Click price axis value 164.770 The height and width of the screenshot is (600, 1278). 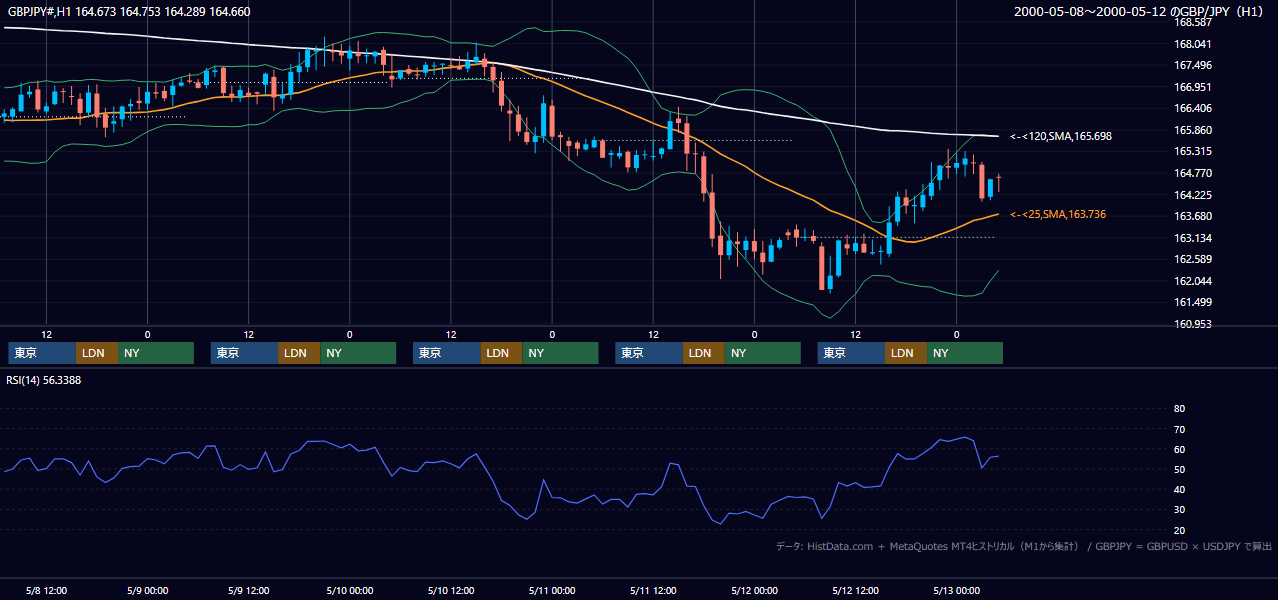click(x=1192, y=173)
